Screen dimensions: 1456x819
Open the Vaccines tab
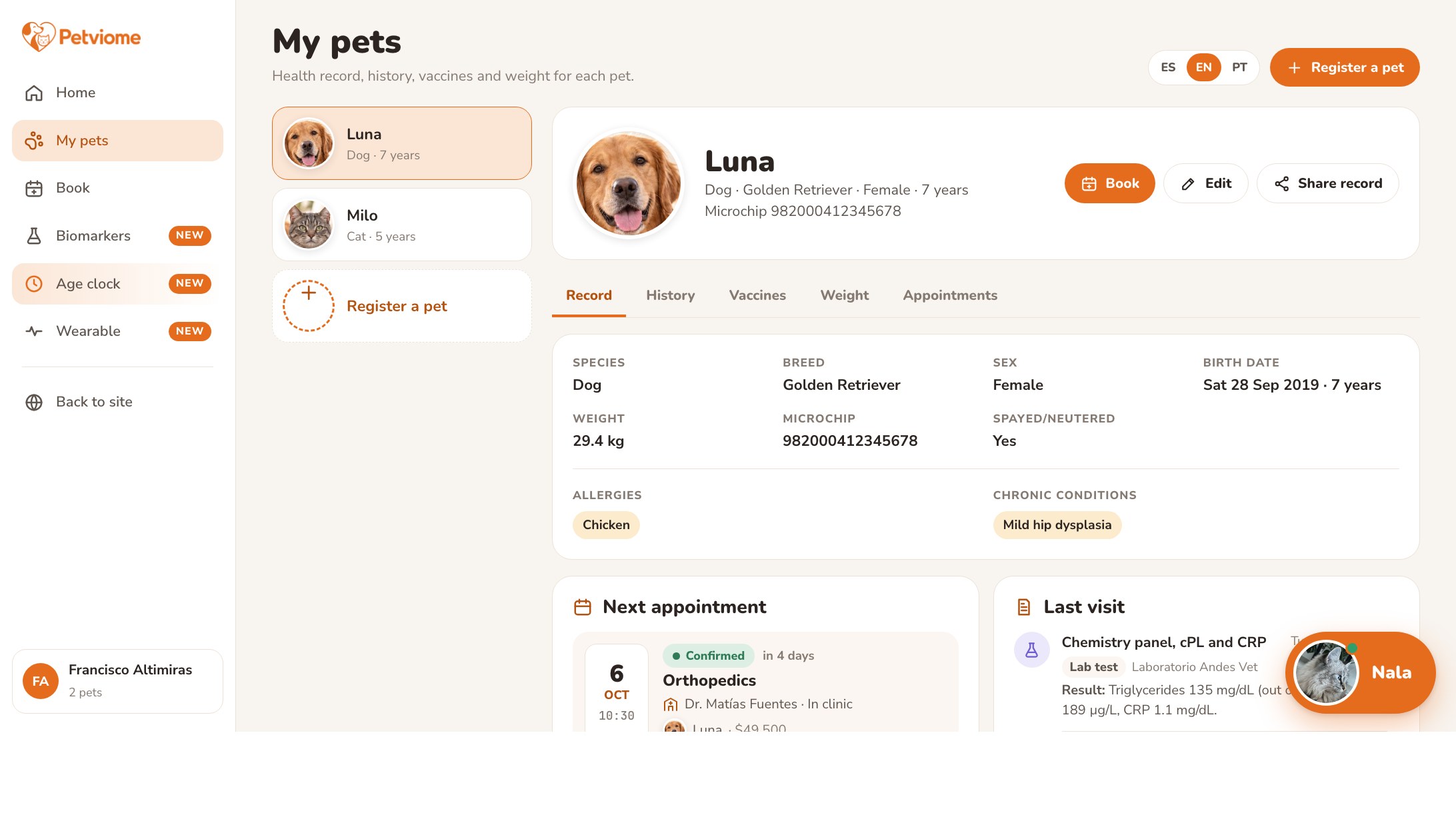757,296
